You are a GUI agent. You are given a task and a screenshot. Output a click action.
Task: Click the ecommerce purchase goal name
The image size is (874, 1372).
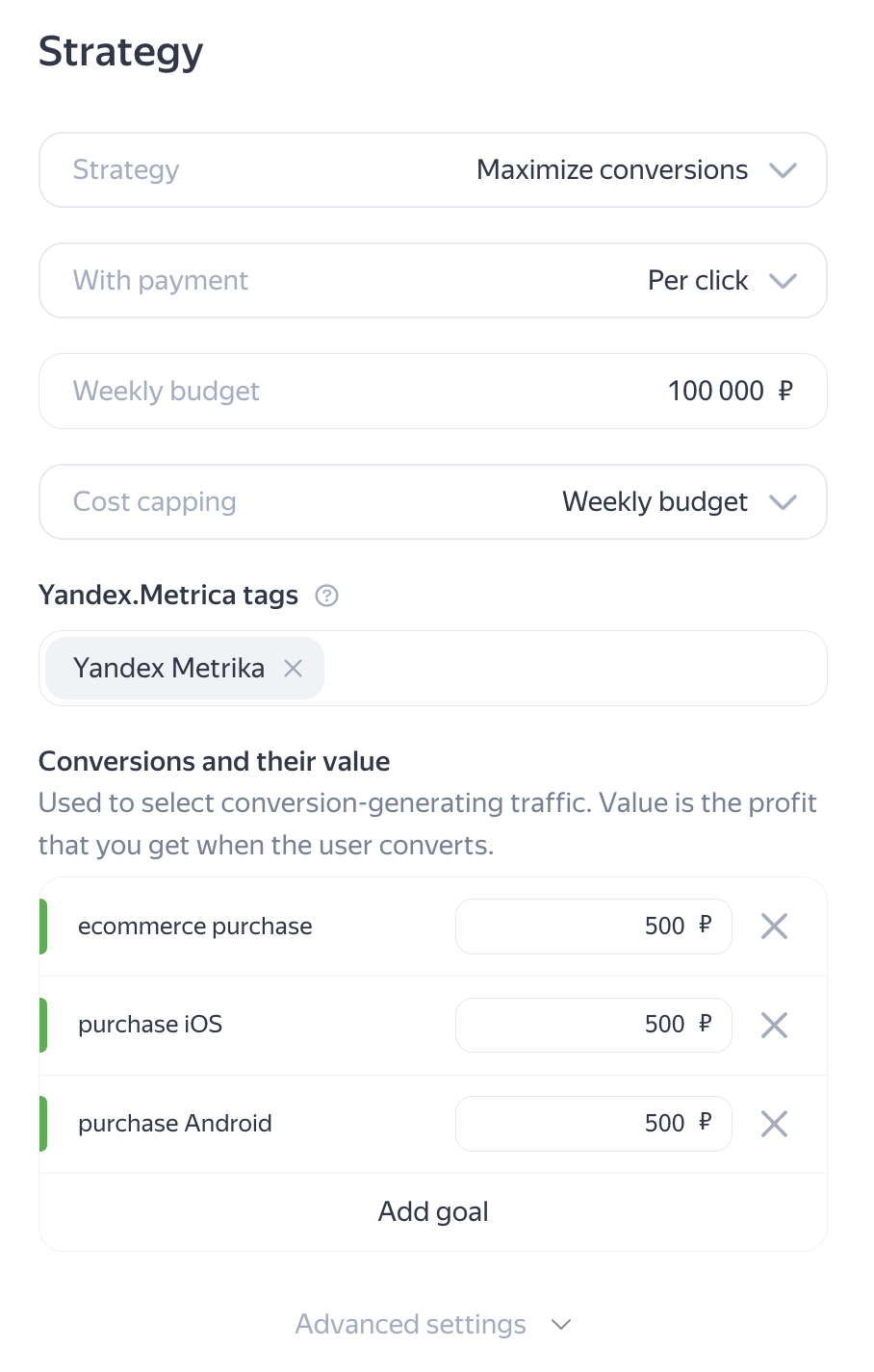coord(195,927)
